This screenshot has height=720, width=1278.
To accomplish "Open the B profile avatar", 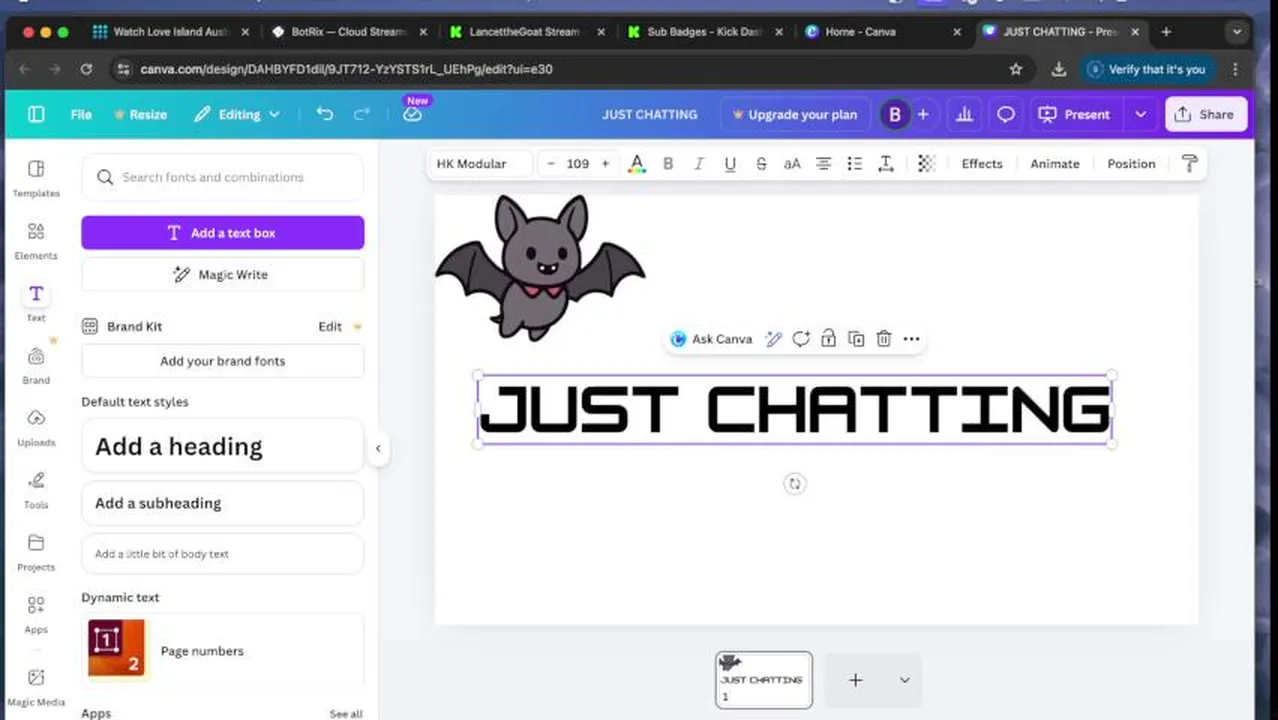I will (894, 114).
